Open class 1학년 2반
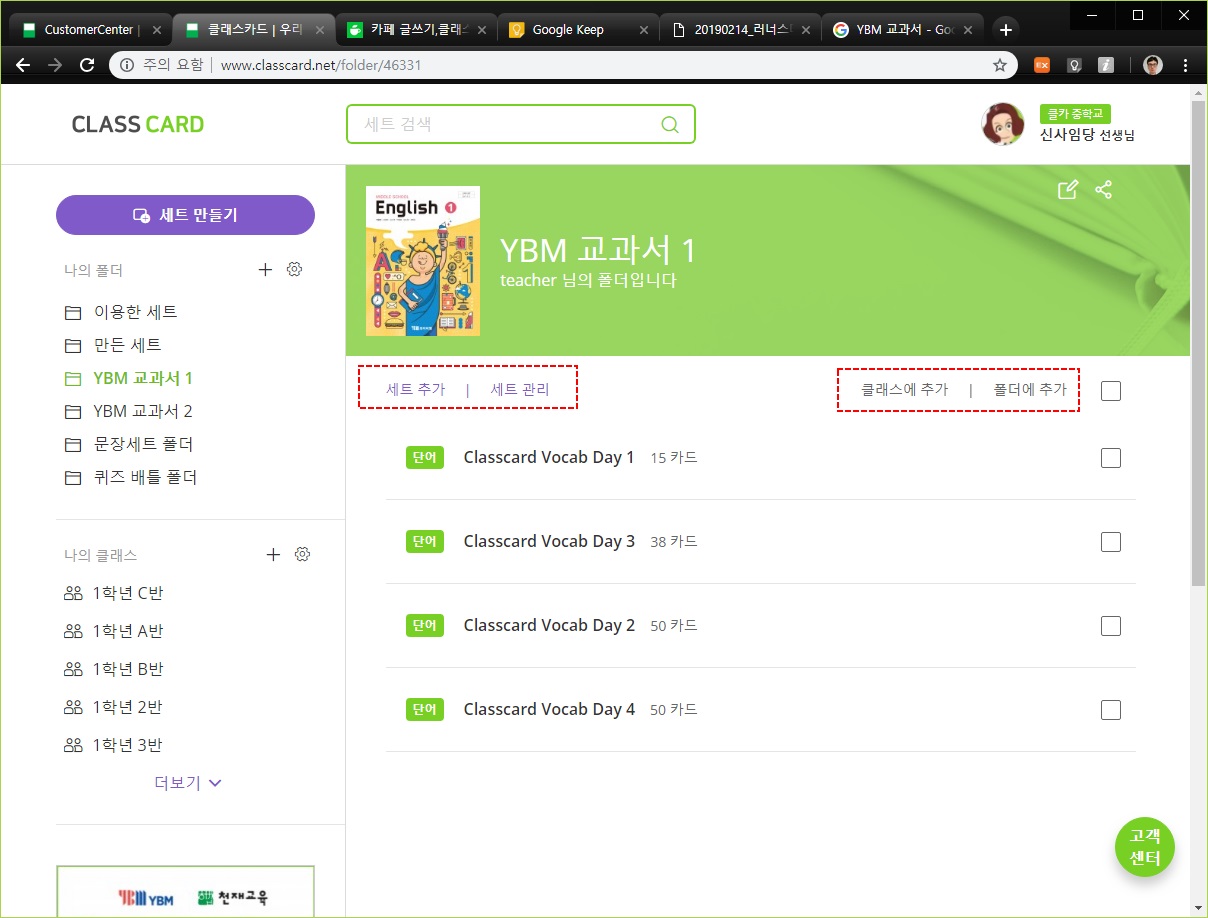This screenshot has height=918, width=1208. click(x=113, y=707)
